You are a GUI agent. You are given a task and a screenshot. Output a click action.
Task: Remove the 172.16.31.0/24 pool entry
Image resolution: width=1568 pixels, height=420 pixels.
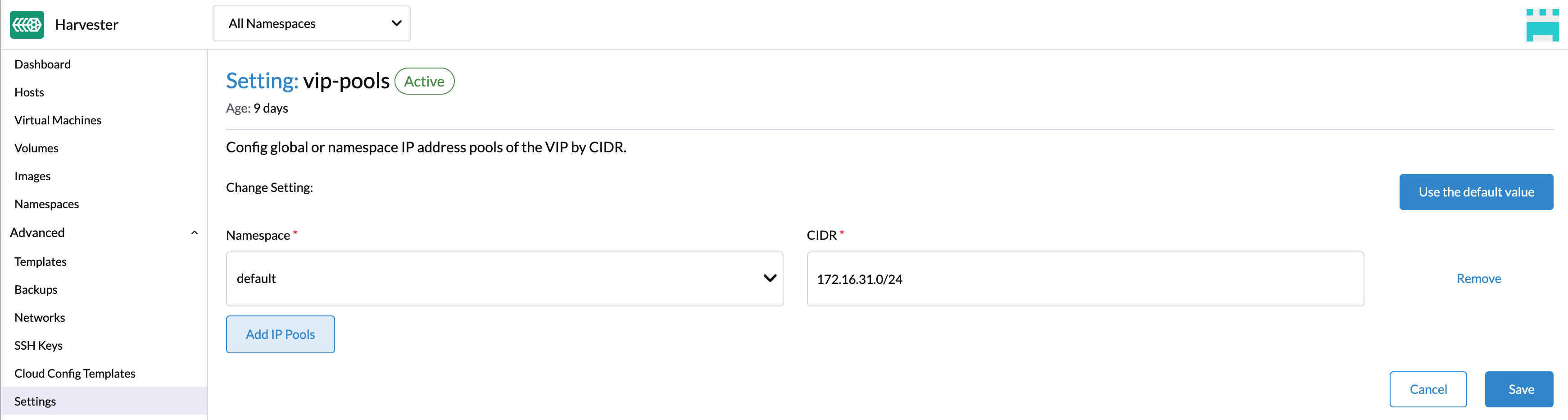(1478, 278)
